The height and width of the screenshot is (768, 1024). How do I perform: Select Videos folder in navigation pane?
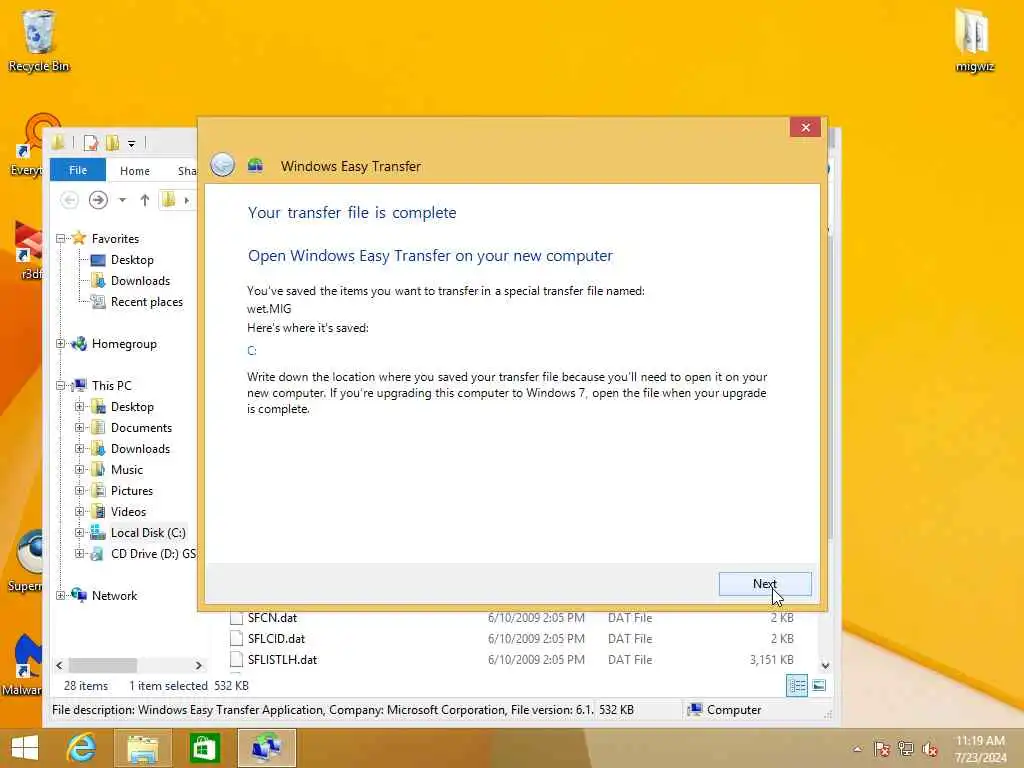point(128,511)
